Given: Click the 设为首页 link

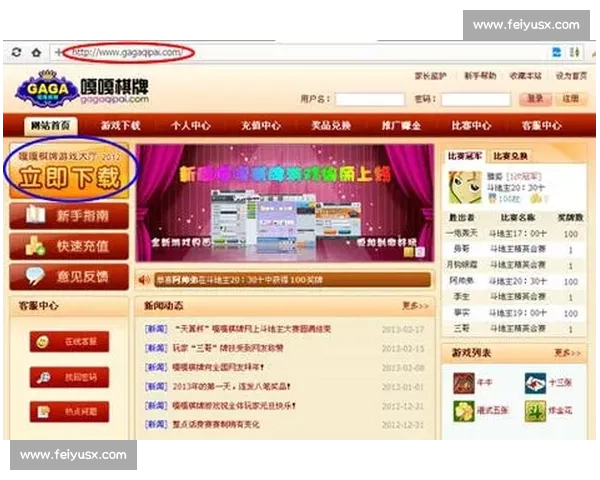Looking at the screenshot, I should 571,76.
